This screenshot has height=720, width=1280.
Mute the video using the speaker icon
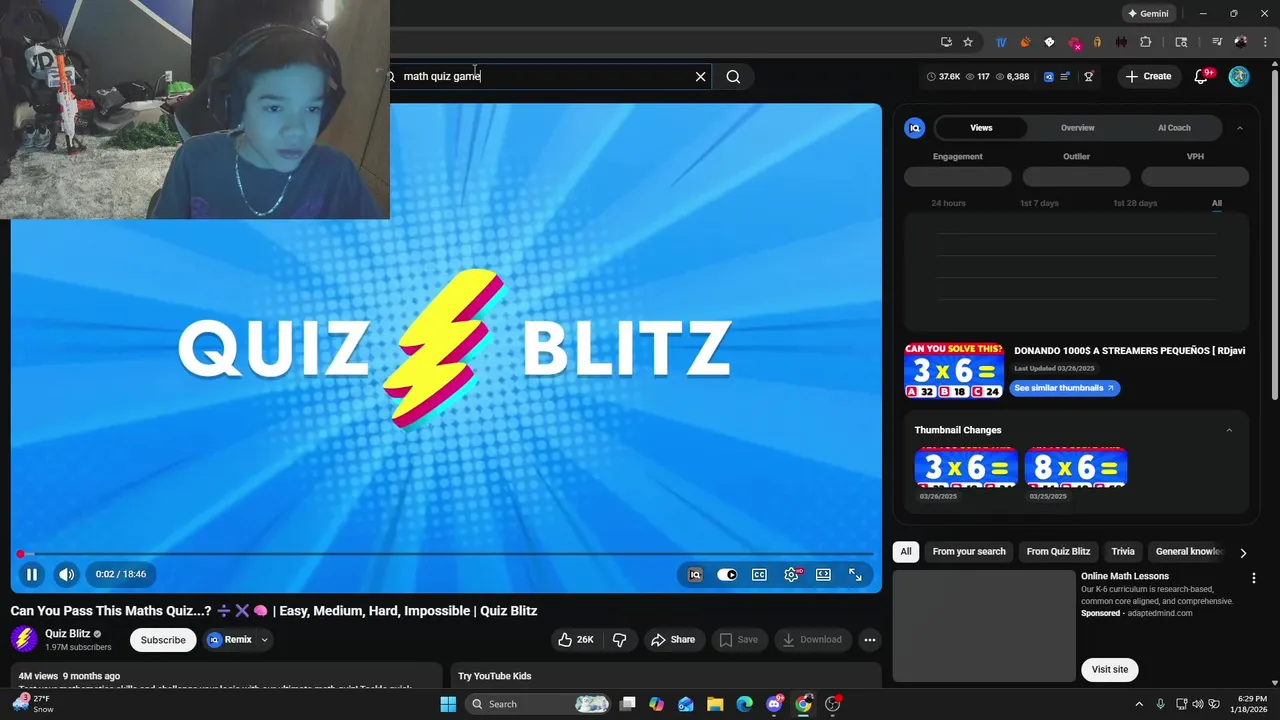[x=66, y=574]
